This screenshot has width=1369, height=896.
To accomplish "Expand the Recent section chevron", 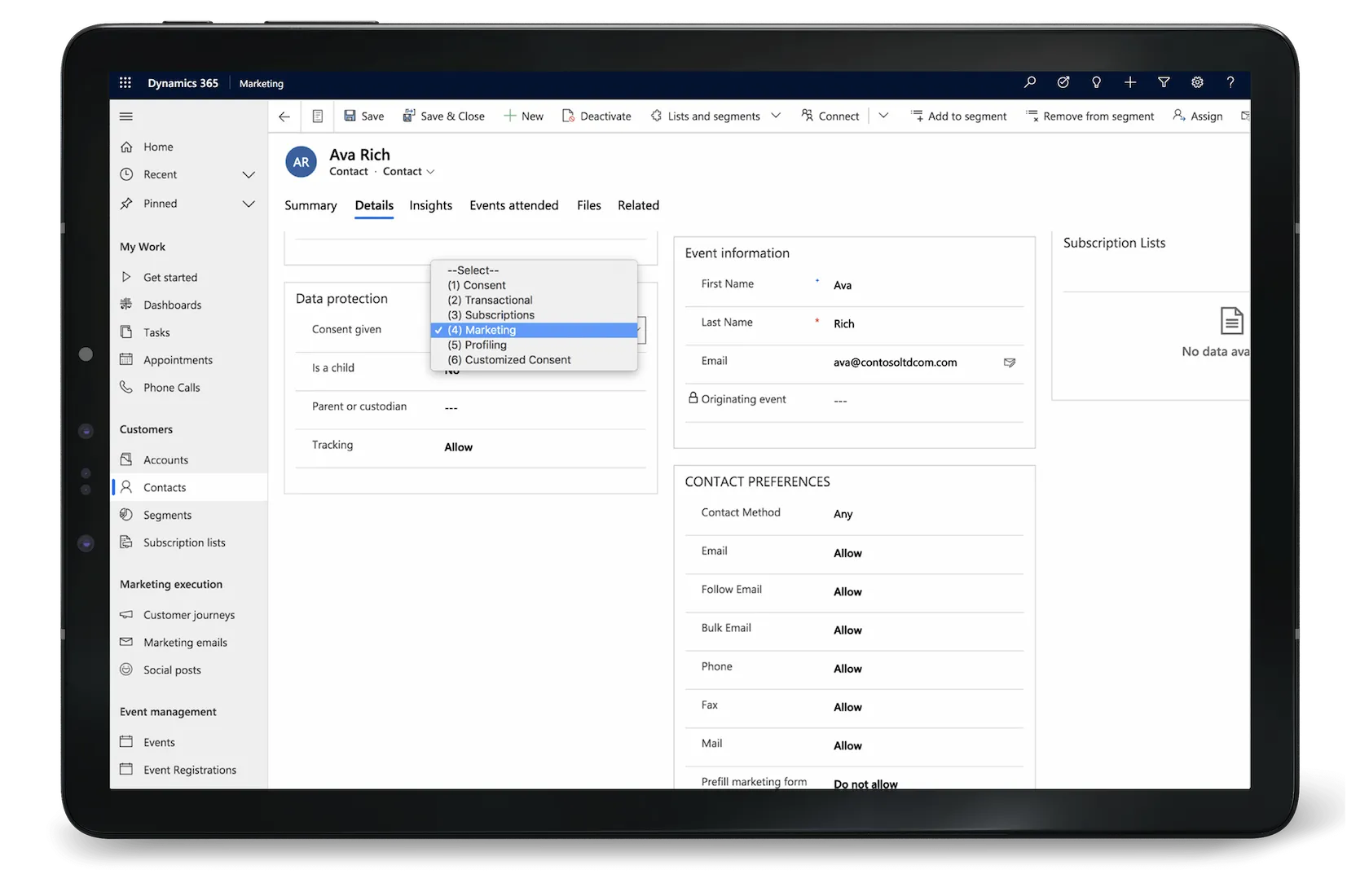I will 249,174.
